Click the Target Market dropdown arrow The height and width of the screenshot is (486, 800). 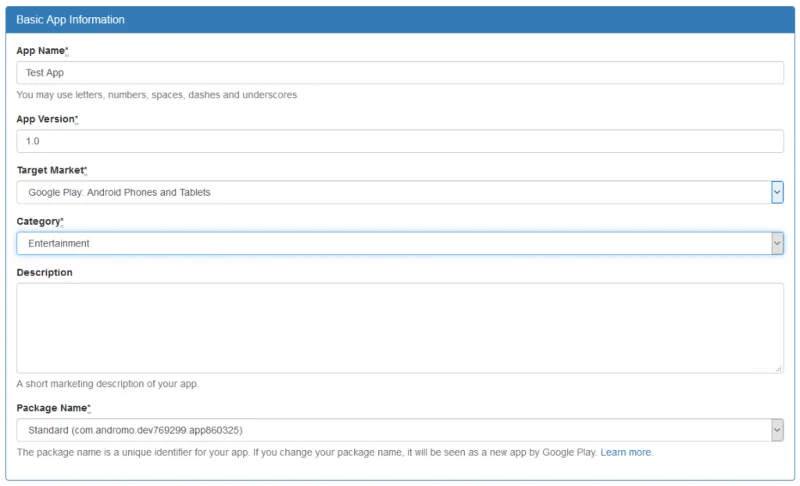[x=777, y=192]
